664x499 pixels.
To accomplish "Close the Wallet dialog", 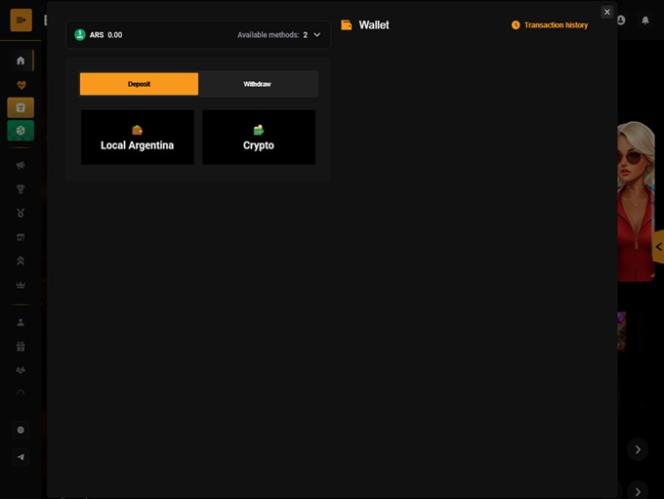I will click(607, 12).
